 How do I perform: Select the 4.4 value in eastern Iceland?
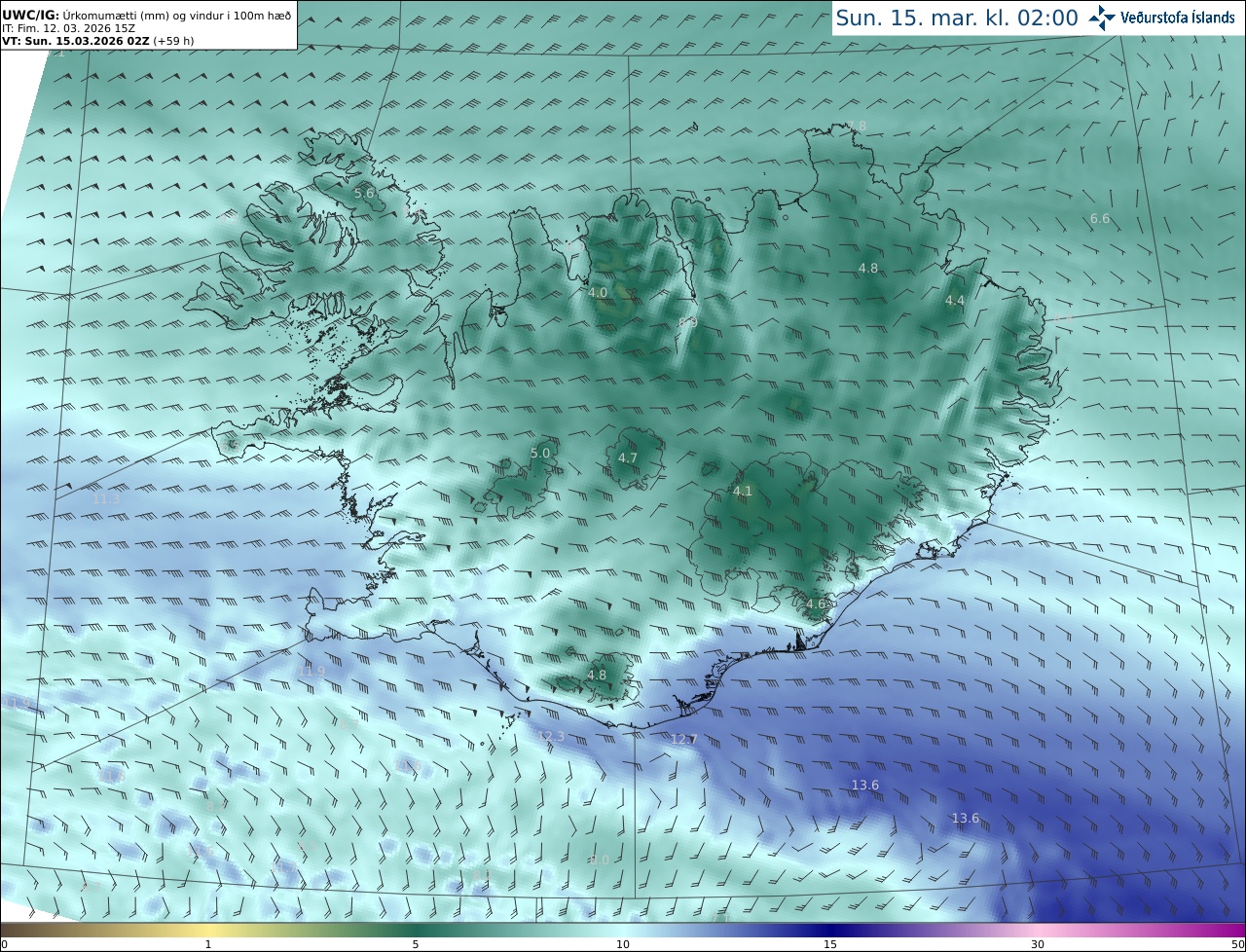coord(955,301)
